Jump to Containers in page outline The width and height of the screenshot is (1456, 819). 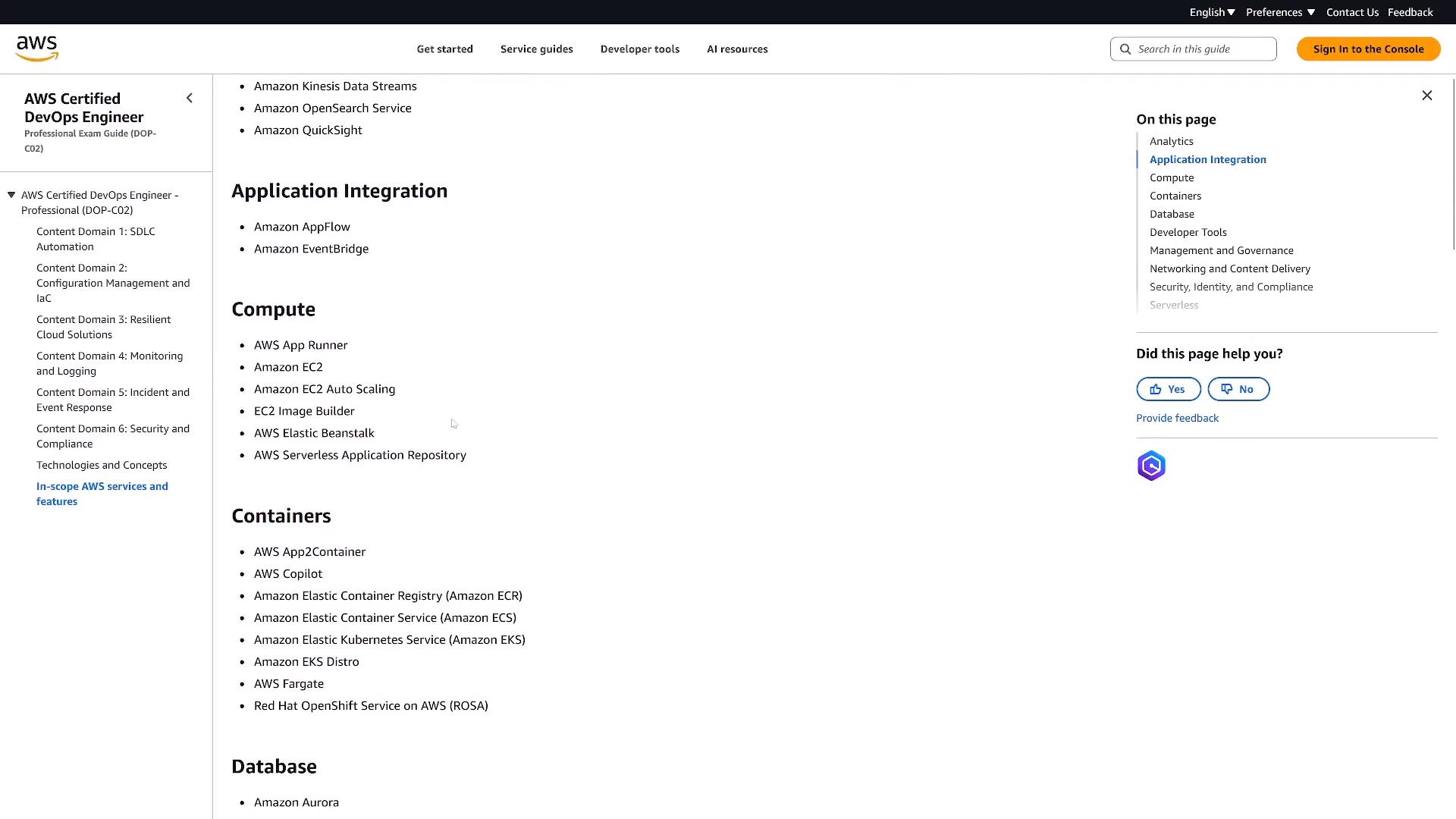[1175, 196]
